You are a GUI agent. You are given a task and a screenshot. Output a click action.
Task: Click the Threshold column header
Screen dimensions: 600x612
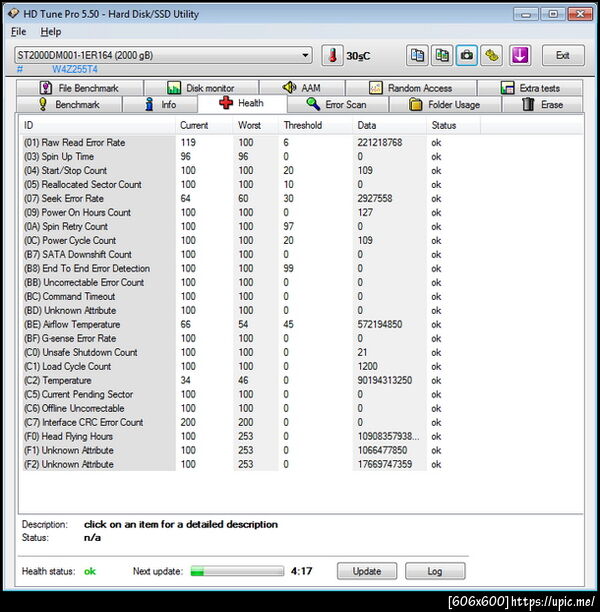315,125
